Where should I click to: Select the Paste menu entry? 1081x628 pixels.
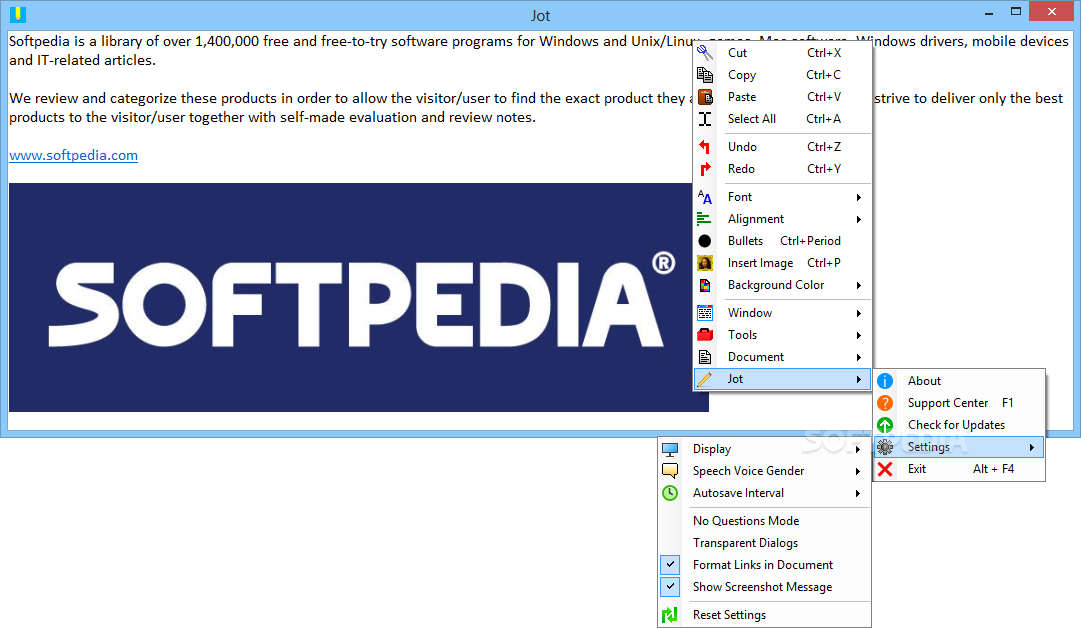782,97
